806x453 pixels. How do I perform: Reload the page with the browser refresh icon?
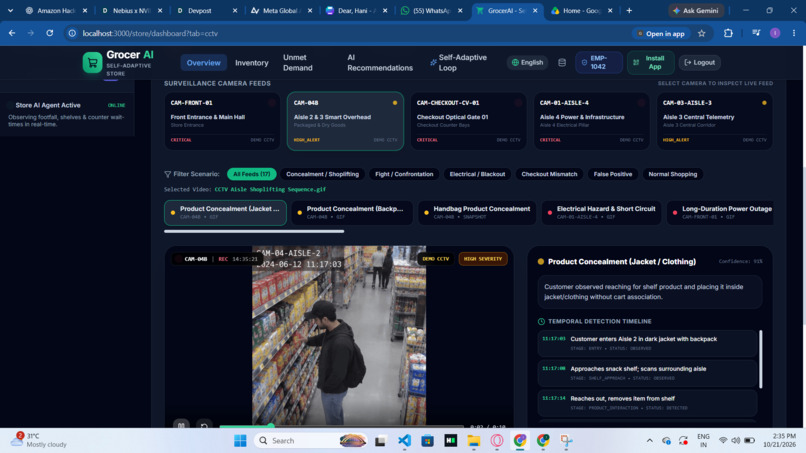point(49,33)
